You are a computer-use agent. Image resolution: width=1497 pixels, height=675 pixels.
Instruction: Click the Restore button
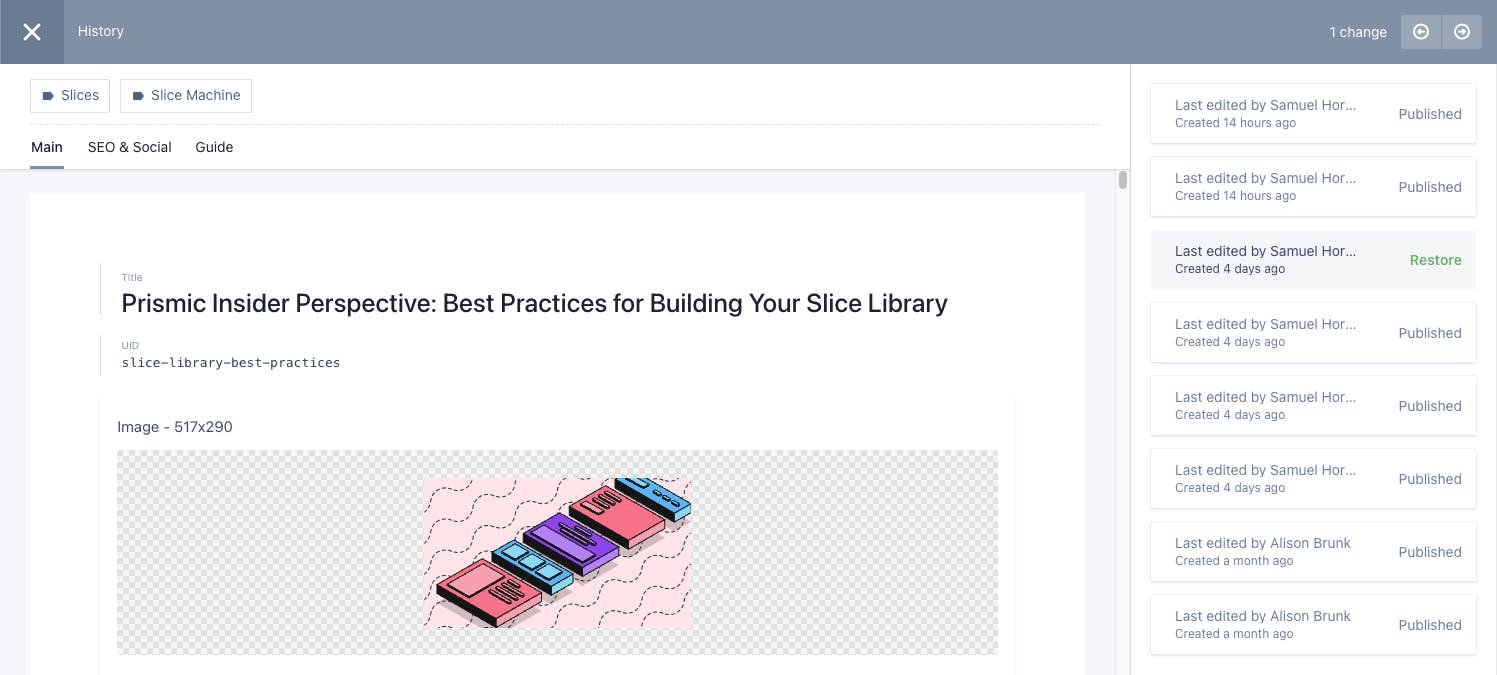coord(1435,259)
